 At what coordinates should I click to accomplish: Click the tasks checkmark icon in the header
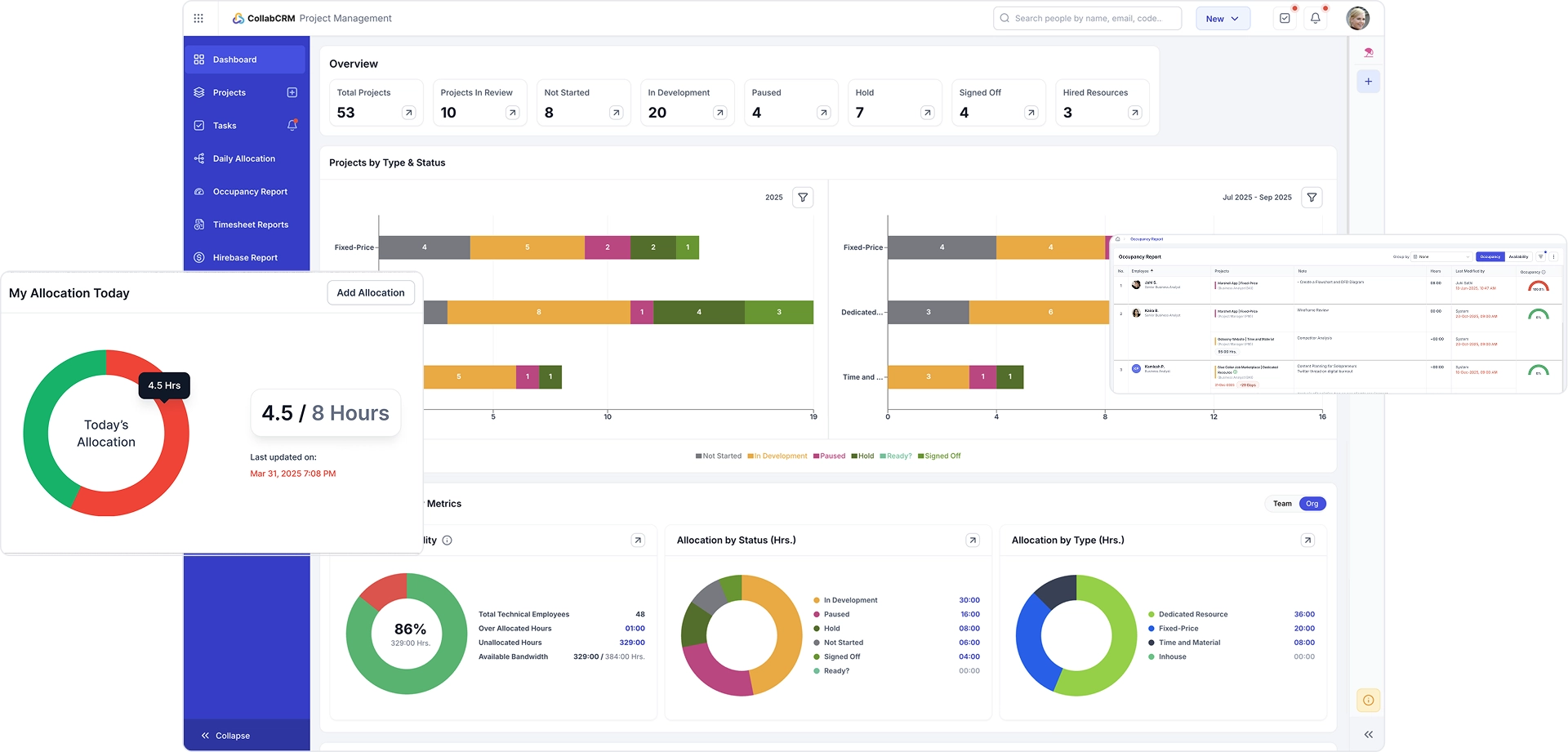click(x=1284, y=17)
